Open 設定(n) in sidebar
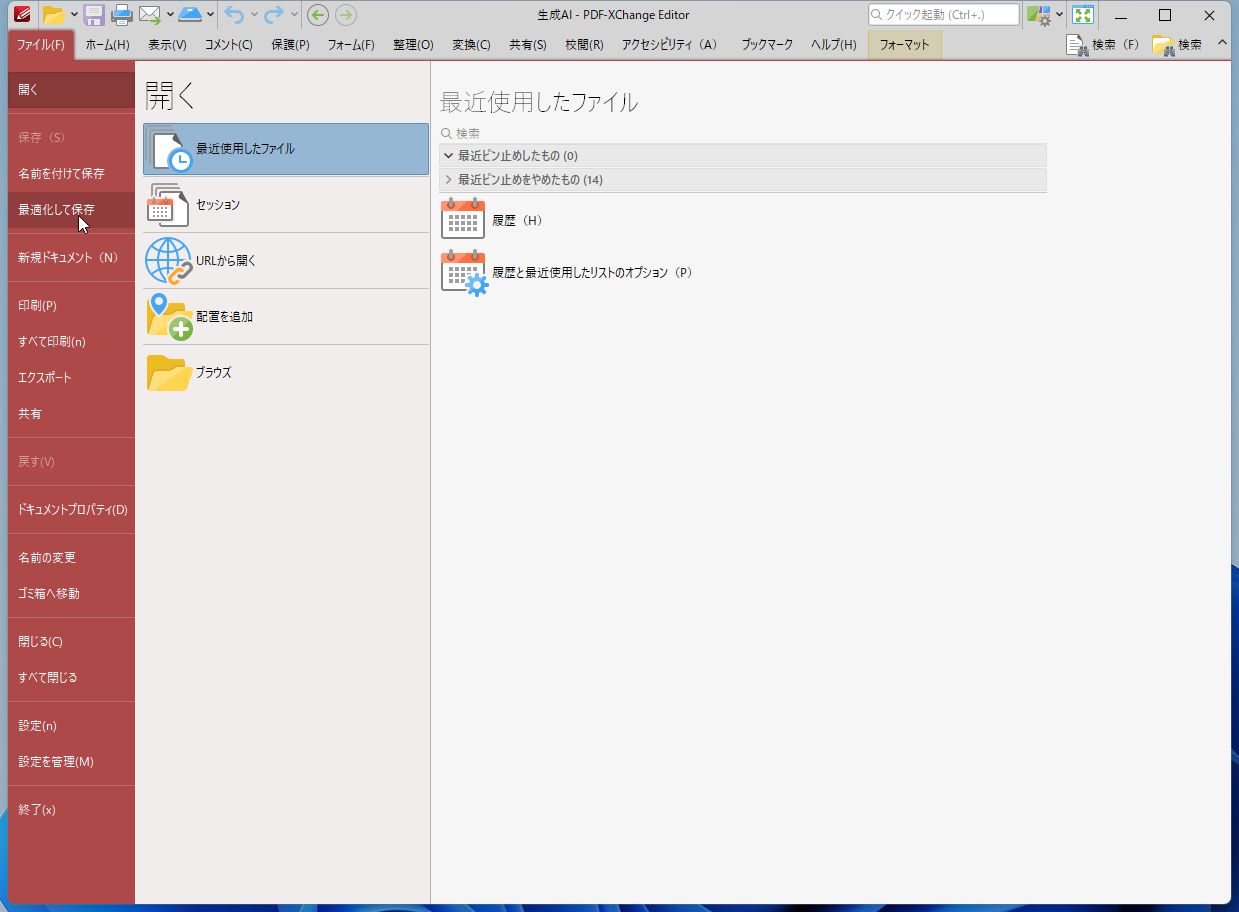The height and width of the screenshot is (912, 1239). [71, 726]
